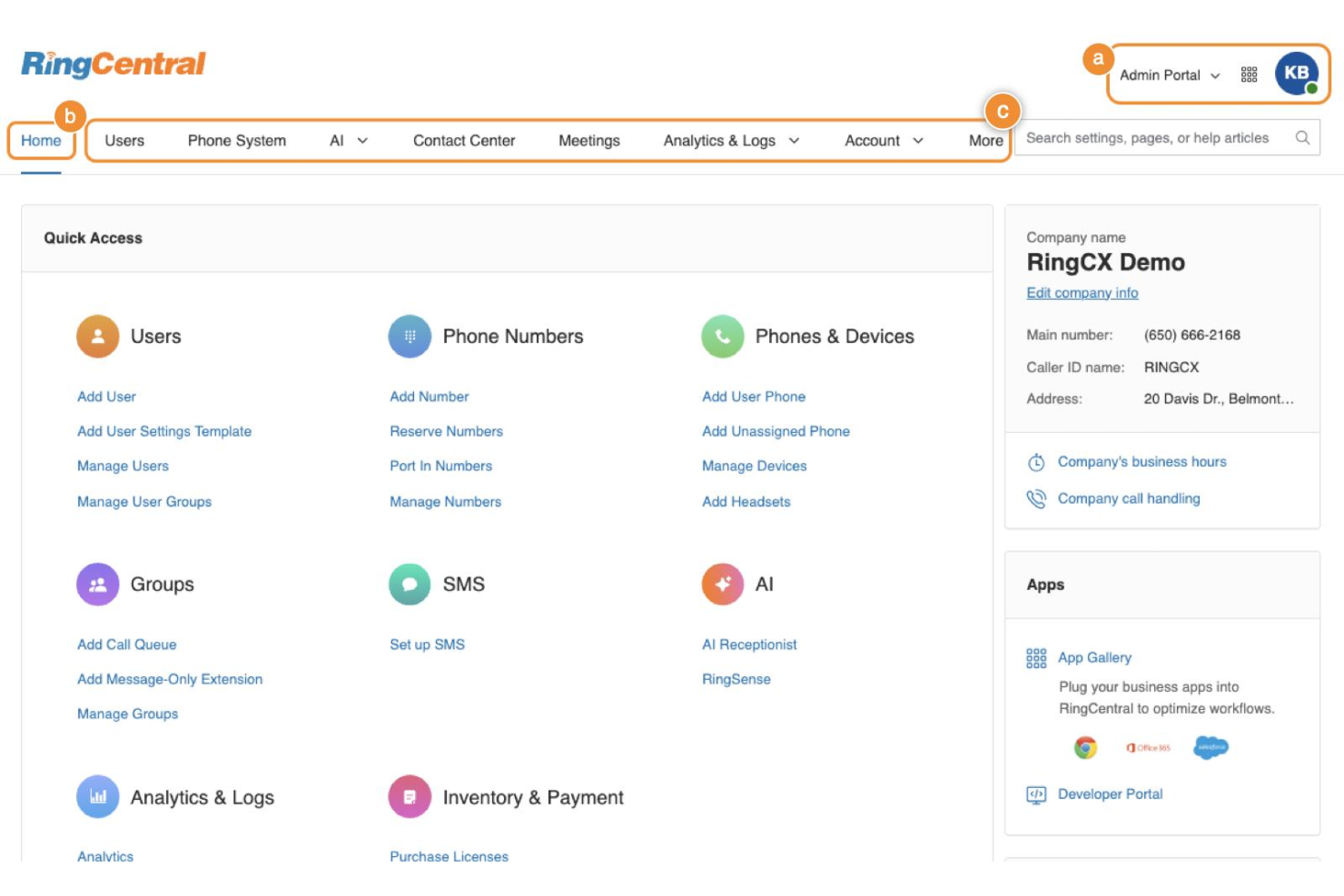
Task: Open Add User Settings Template
Action: pyautogui.click(x=164, y=431)
